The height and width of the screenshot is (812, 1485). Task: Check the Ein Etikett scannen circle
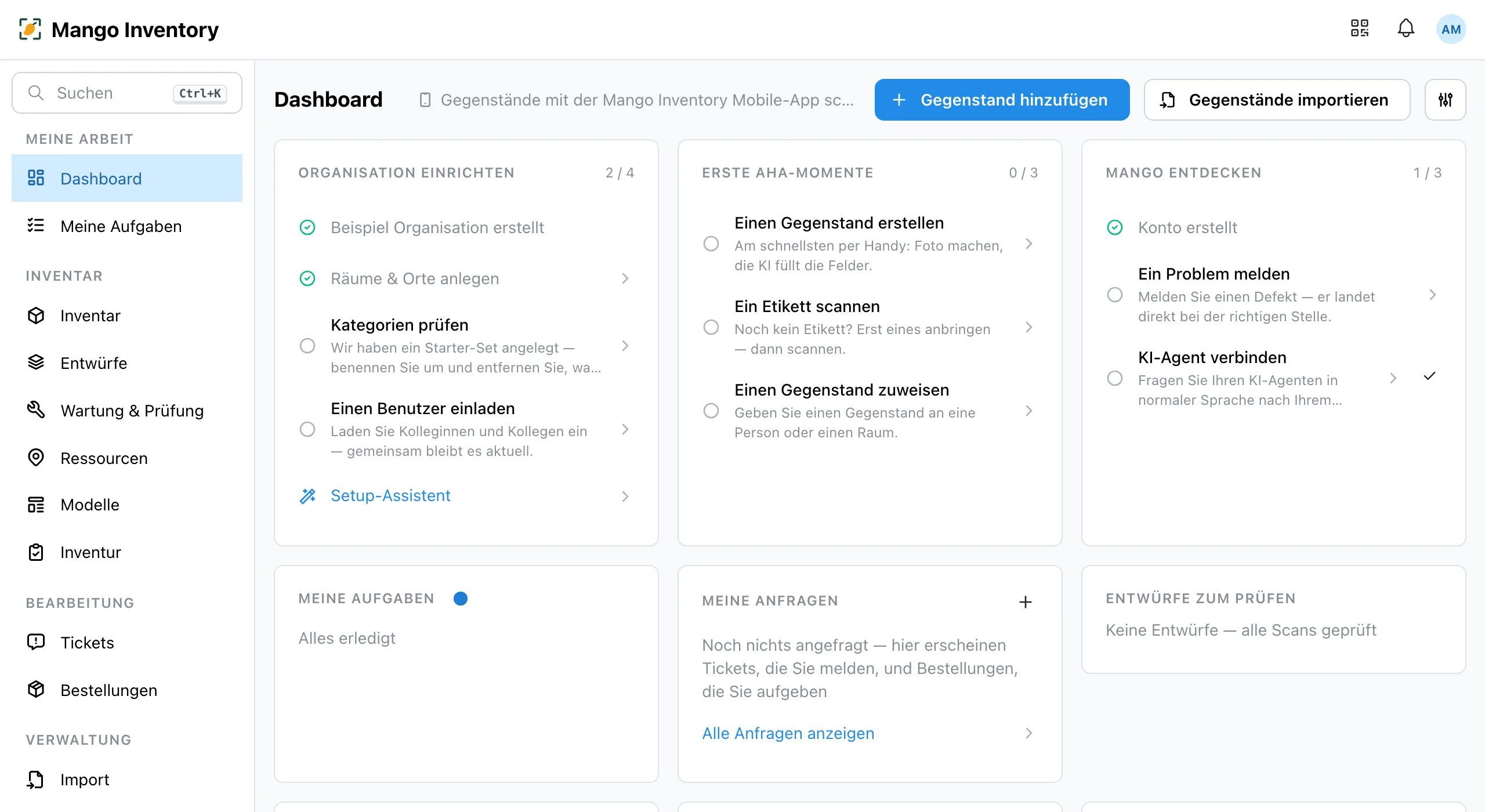711,328
